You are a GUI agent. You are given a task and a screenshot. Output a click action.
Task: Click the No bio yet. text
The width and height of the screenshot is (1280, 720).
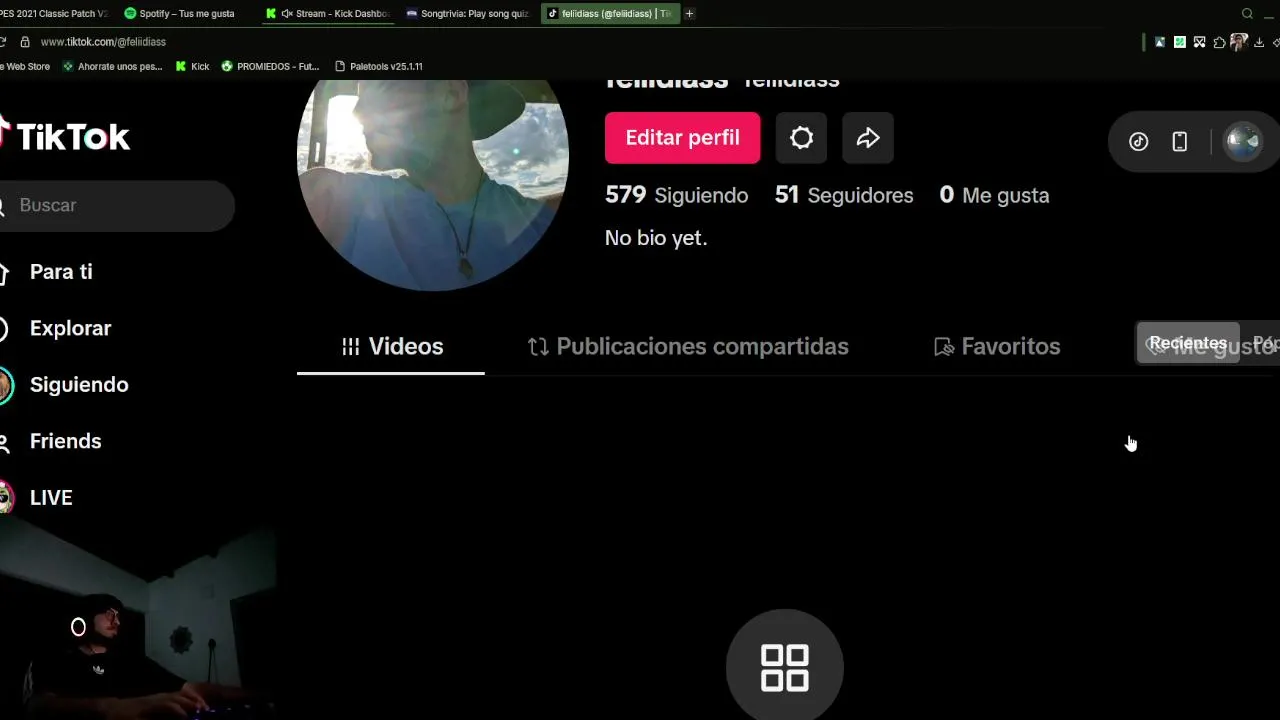coord(656,238)
